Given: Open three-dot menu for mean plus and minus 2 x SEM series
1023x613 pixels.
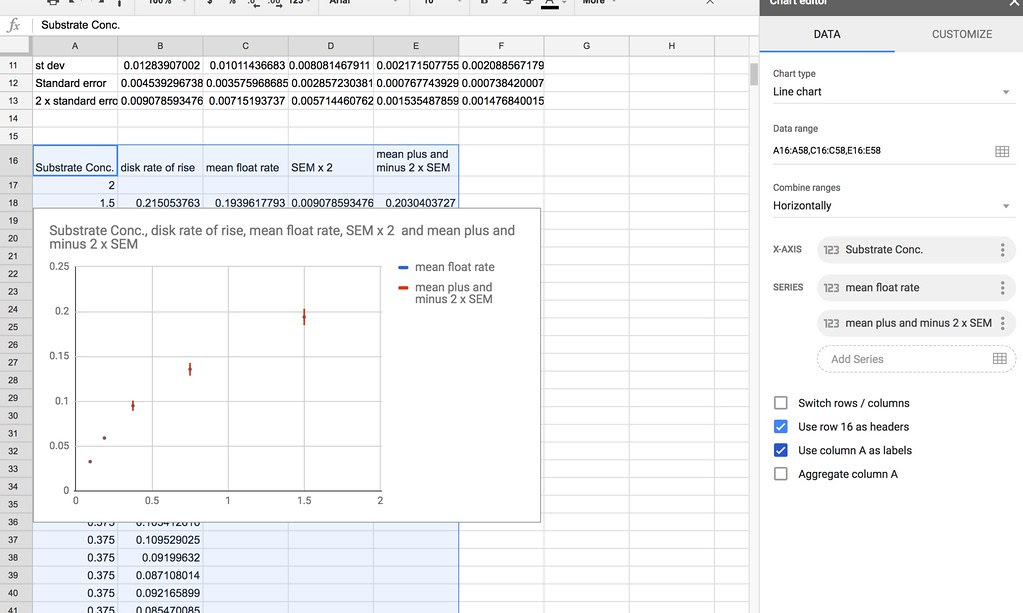Looking at the screenshot, I should [1002, 323].
